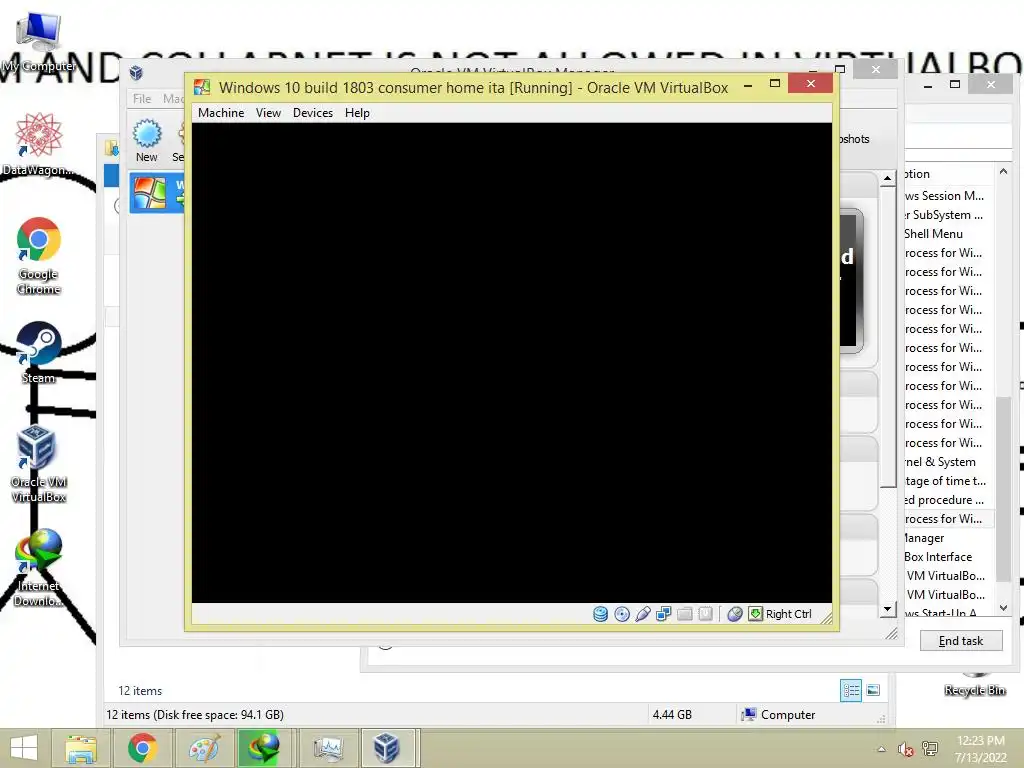The height and width of the screenshot is (768, 1024).
Task: Click the USB devices status icon
Action: click(643, 614)
